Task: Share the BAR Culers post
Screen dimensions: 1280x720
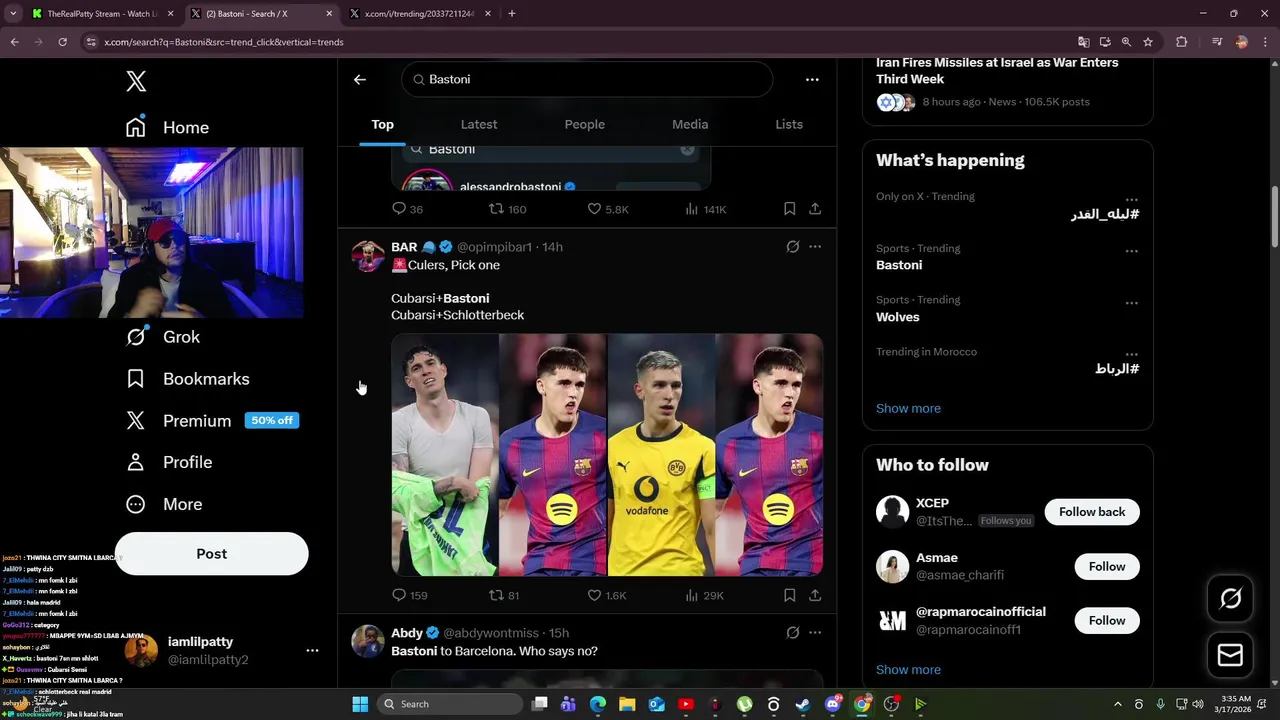Action: [815, 595]
